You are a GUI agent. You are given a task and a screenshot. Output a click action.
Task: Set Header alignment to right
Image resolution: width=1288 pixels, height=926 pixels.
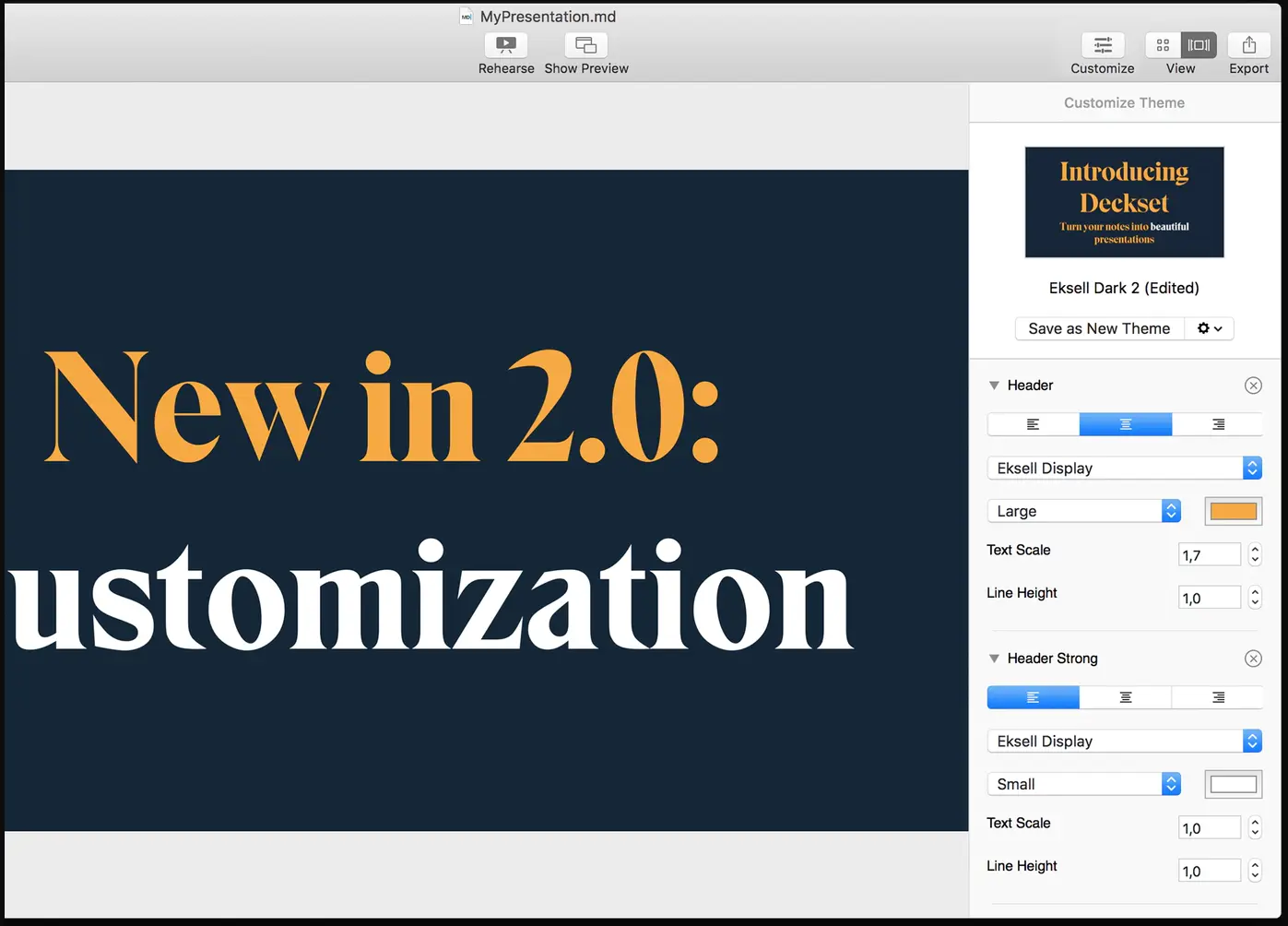tap(1217, 424)
